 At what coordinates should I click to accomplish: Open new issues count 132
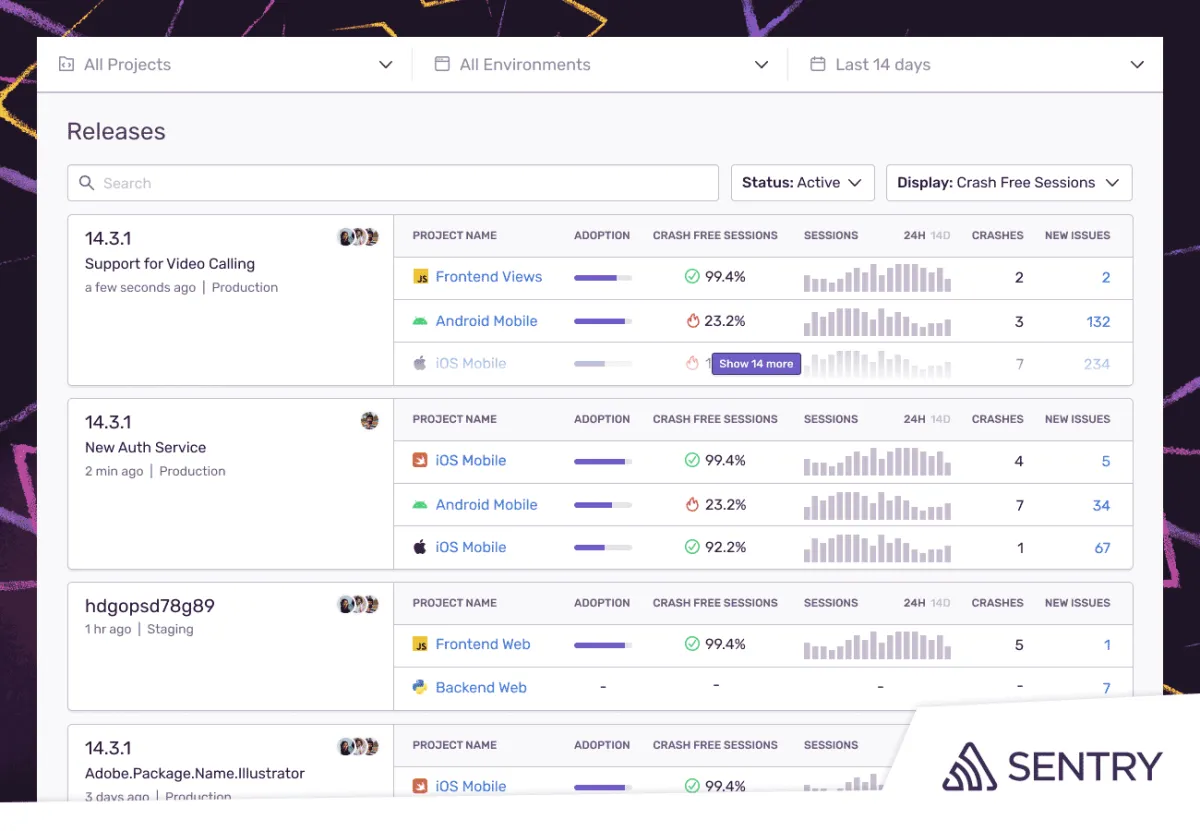coord(1098,322)
